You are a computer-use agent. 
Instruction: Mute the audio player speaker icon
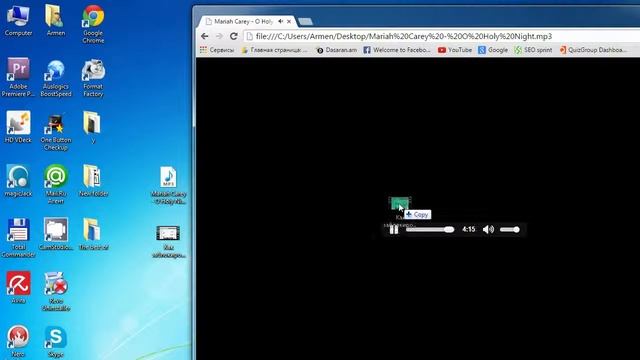tap(488, 229)
